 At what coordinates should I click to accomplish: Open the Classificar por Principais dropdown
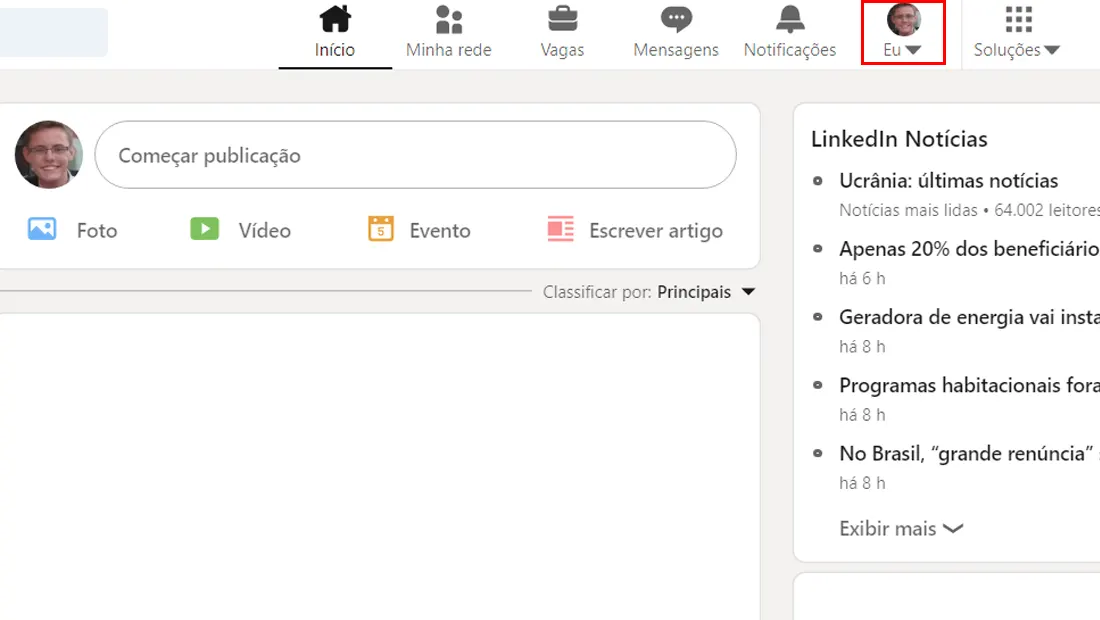(649, 292)
